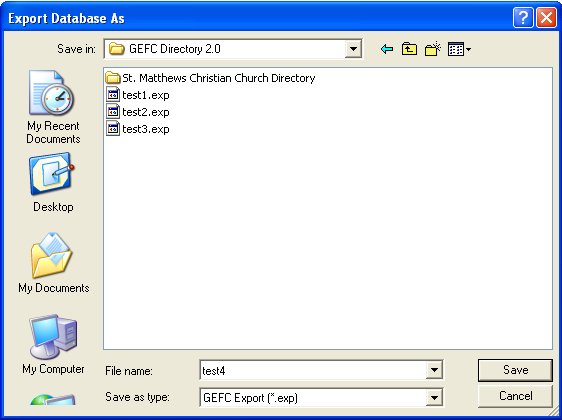Go back to last folder visited

(387, 49)
